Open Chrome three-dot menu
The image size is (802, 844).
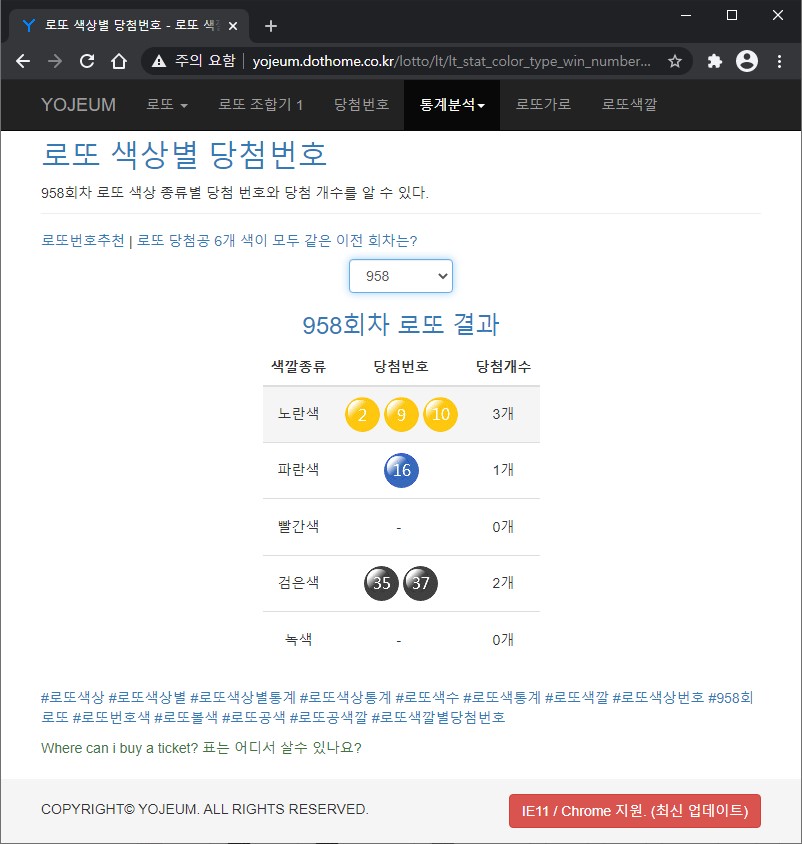(x=779, y=61)
